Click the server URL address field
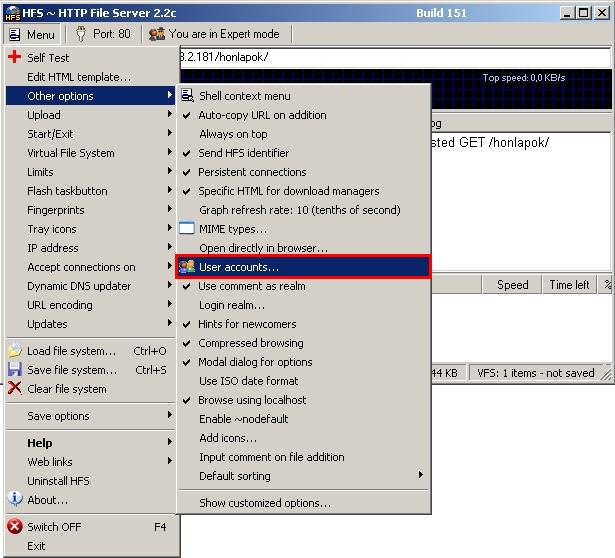The width and height of the screenshot is (615, 558). point(395,57)
